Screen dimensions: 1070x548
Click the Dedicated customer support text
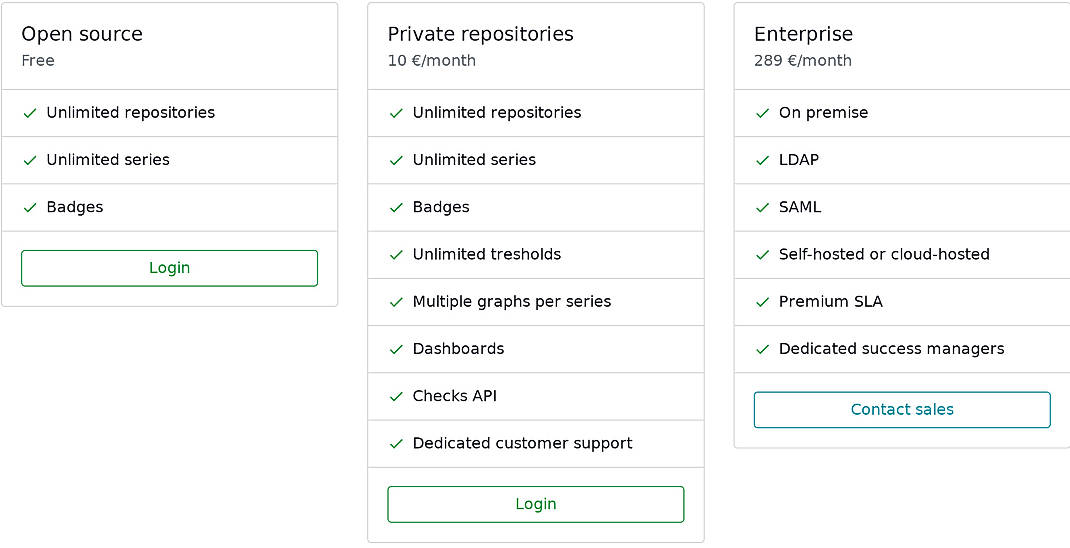point(523,444)
